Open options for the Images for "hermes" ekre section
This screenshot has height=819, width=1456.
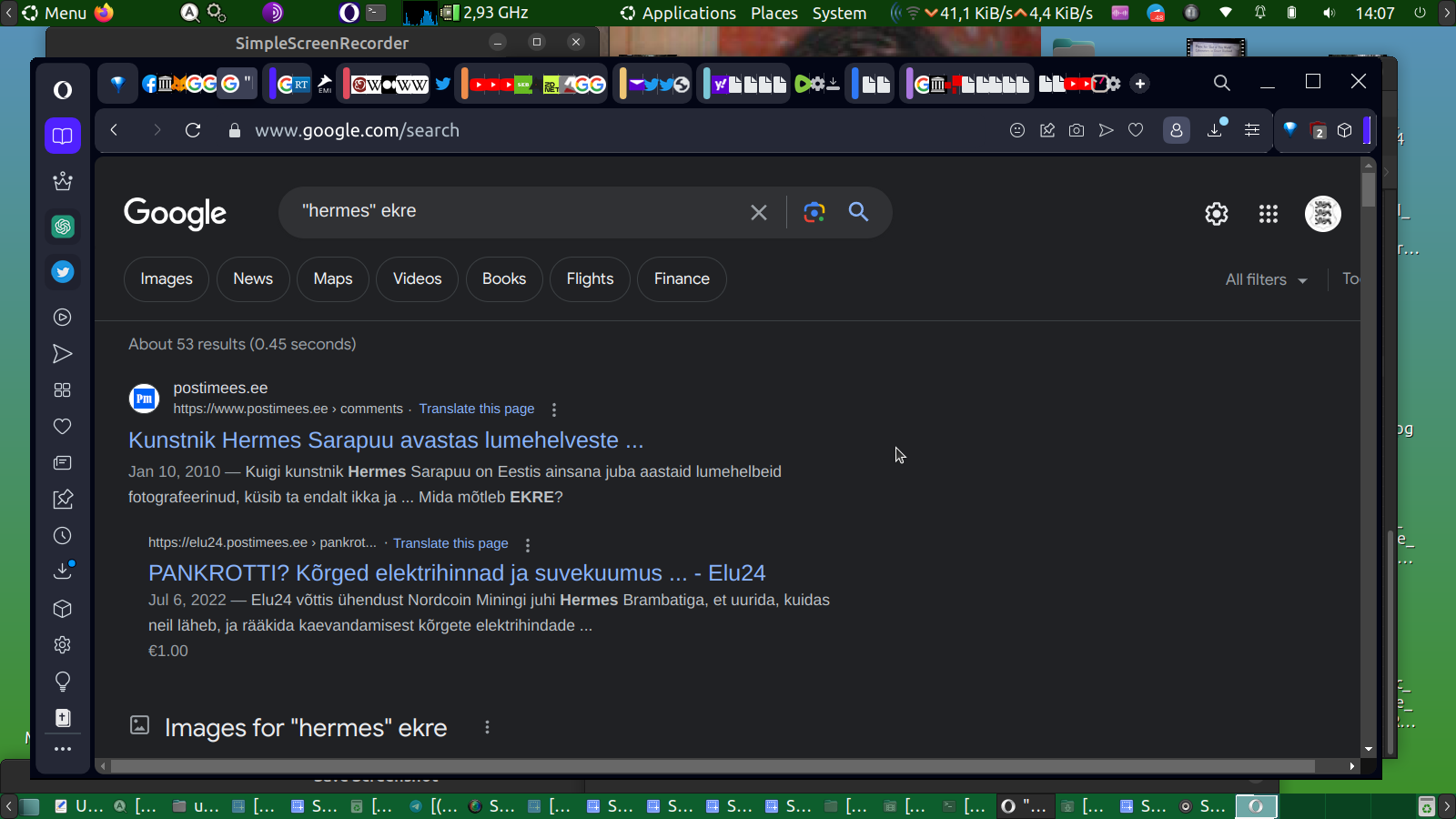(x=488, y=727)
